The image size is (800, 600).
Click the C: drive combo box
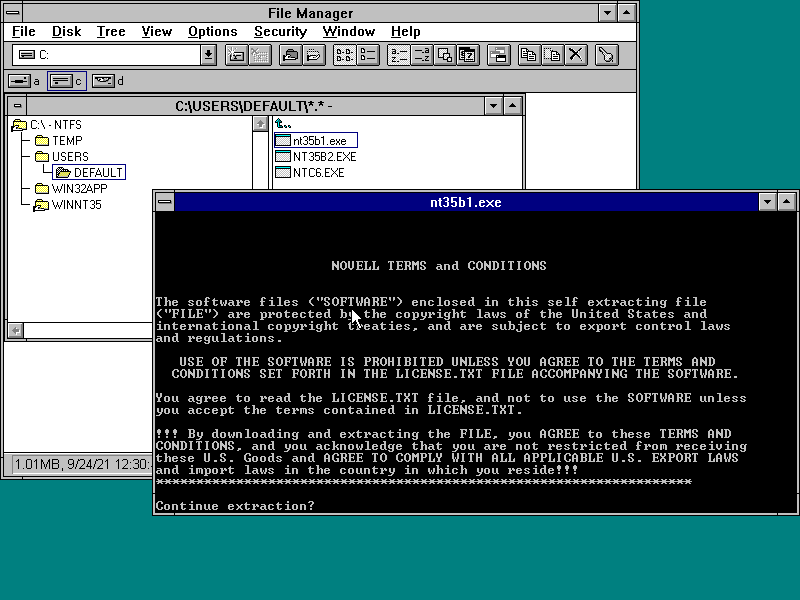click(x=108, y=55)
